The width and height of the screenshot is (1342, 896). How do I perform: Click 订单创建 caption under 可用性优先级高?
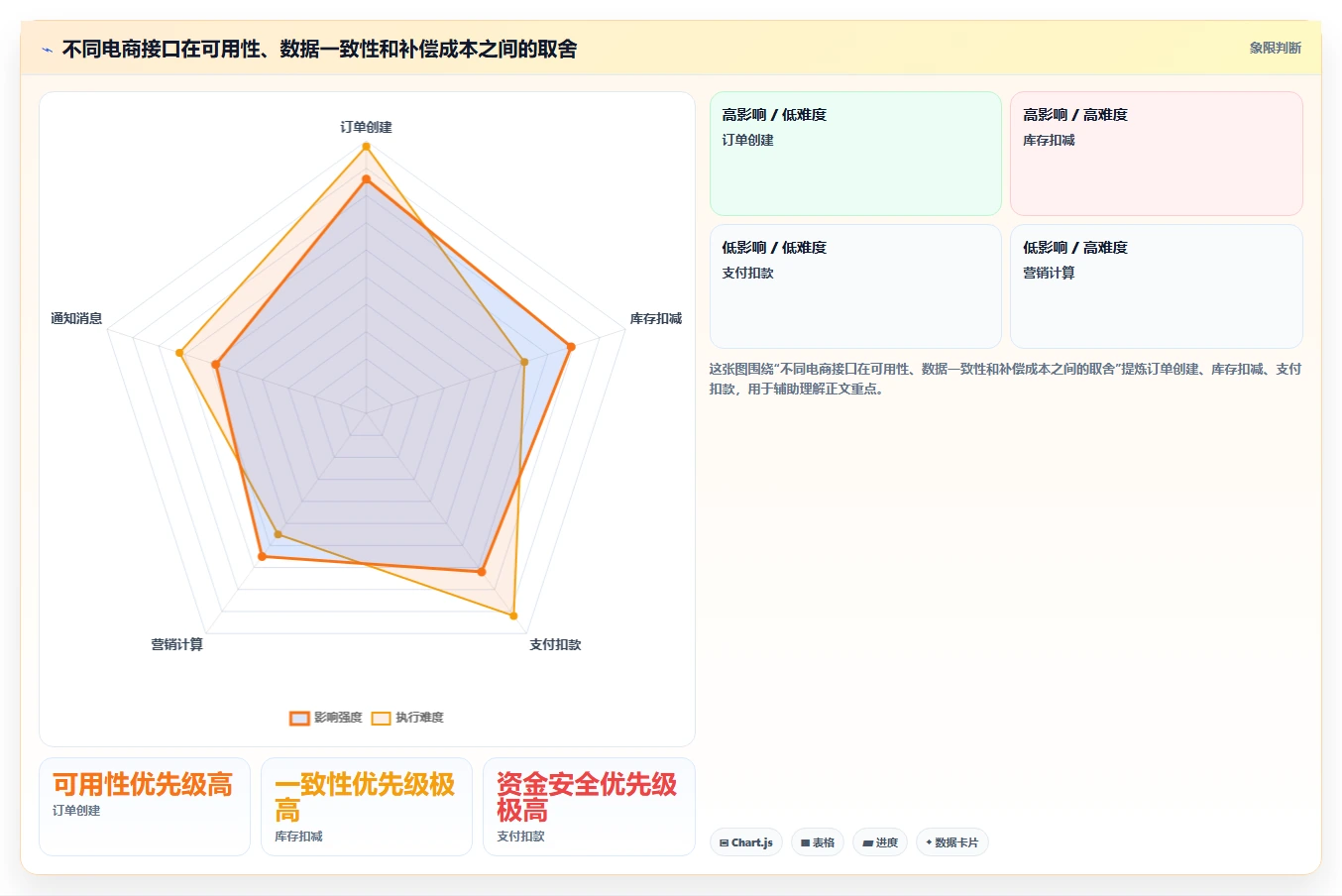(x=76, y=811)
